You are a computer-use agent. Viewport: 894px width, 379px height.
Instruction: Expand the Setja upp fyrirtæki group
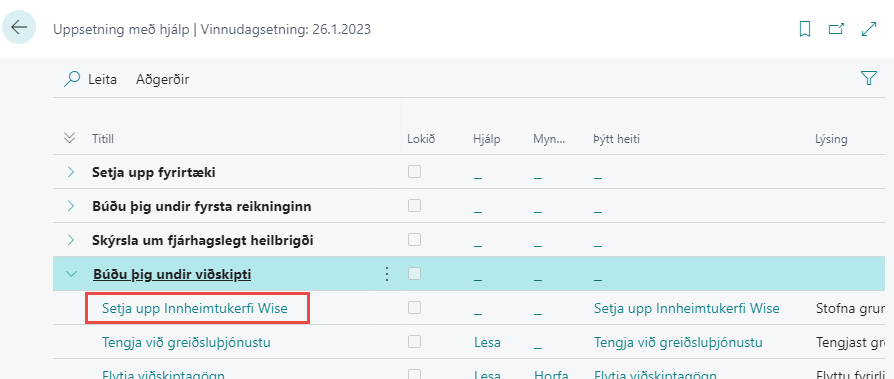click(71, 172)
